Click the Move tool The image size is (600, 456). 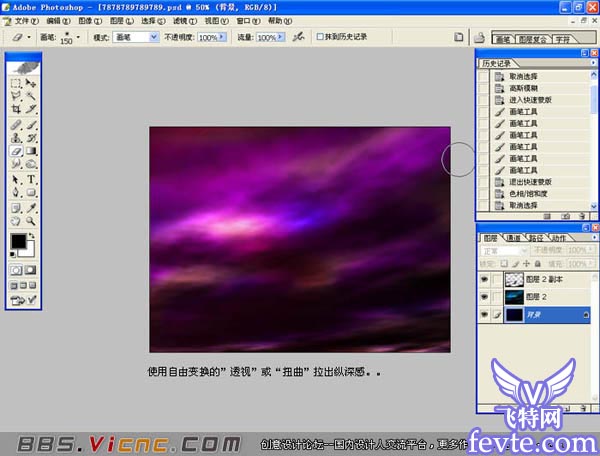point(32,83)
